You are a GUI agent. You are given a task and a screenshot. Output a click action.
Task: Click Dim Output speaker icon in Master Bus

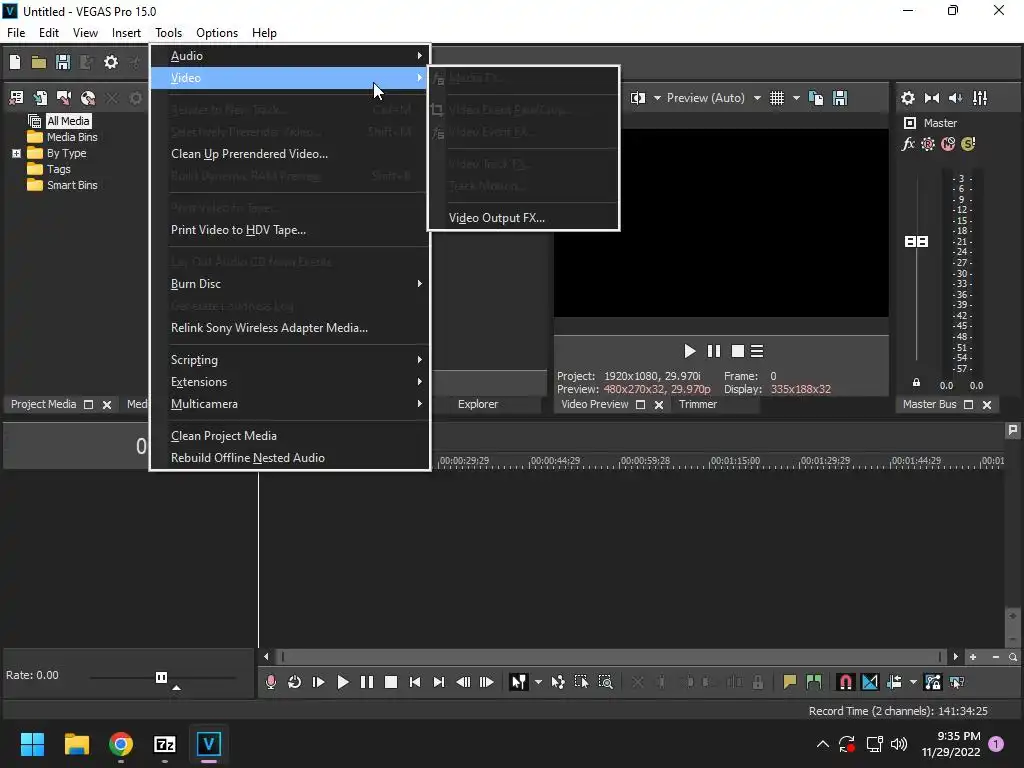(955, 98)
